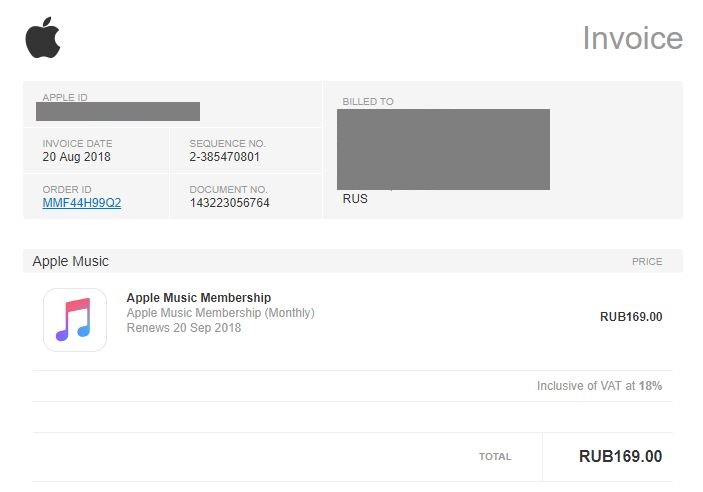
Task: Open order ID link MMF44H99Q2
Action: coord(81,203)
